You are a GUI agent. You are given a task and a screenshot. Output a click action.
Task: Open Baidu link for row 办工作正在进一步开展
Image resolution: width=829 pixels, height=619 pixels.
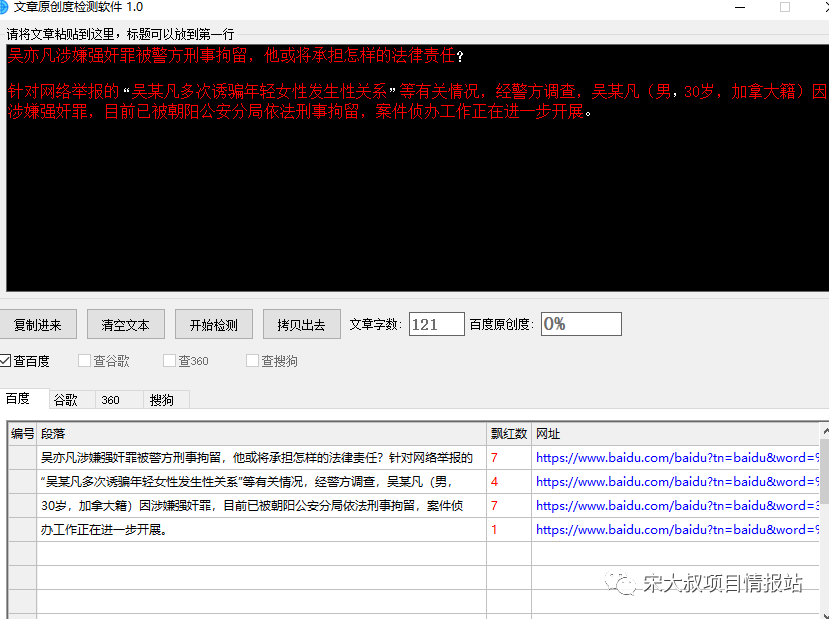(x=677, y=529)
